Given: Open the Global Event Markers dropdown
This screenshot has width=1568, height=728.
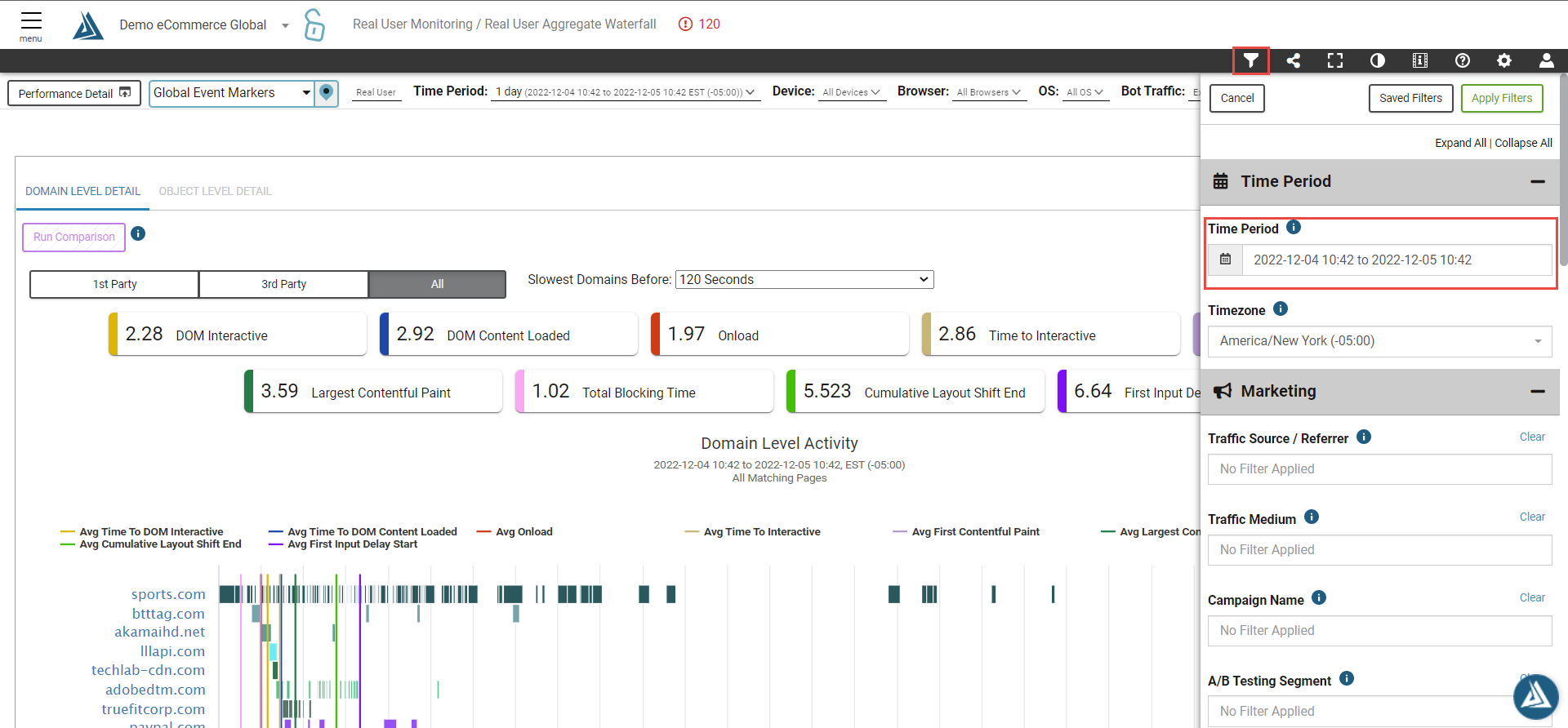Looking at the screenshot, I should tap(233, 93).
